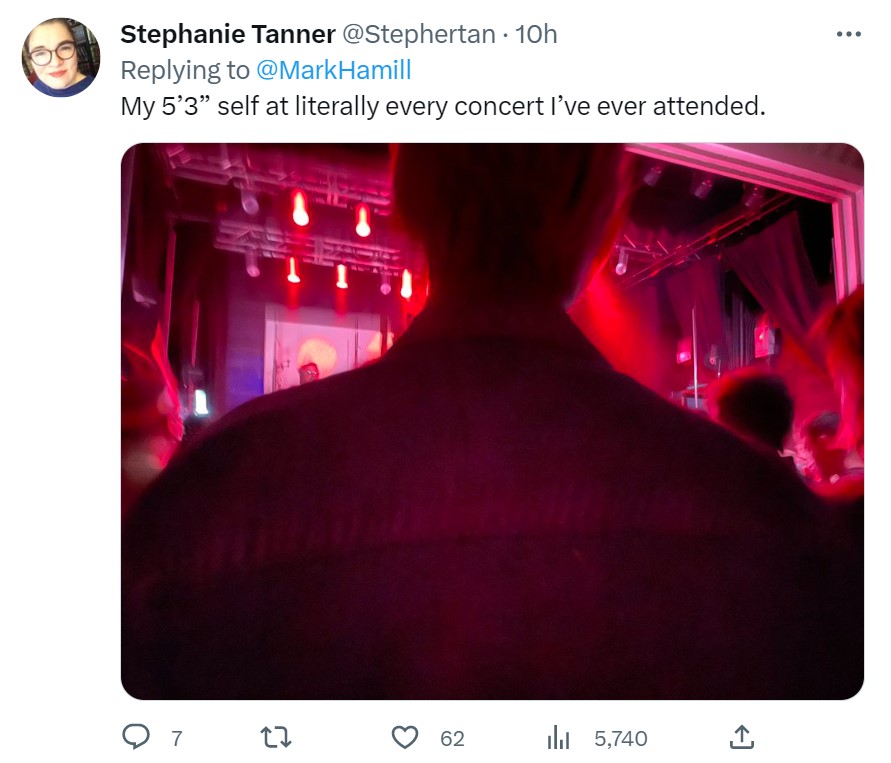Click the "Replying to" label text
Screen dimensions: 891x763
point(184,70)
